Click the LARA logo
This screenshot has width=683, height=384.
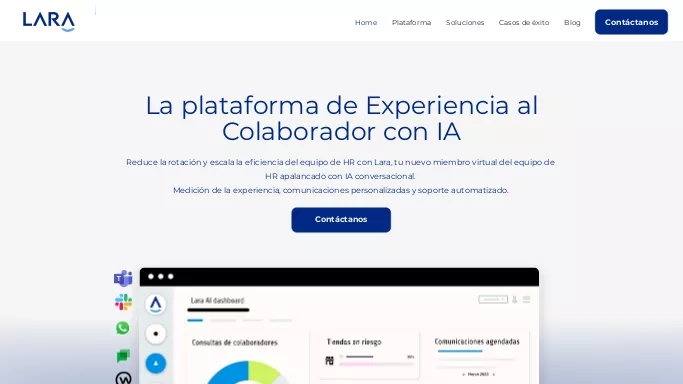(49, 22)
